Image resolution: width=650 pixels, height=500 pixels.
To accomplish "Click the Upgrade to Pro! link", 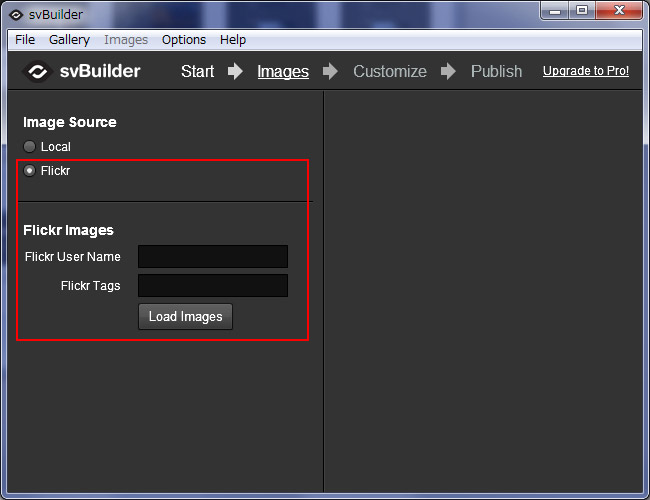I will (x=586, y=71).
